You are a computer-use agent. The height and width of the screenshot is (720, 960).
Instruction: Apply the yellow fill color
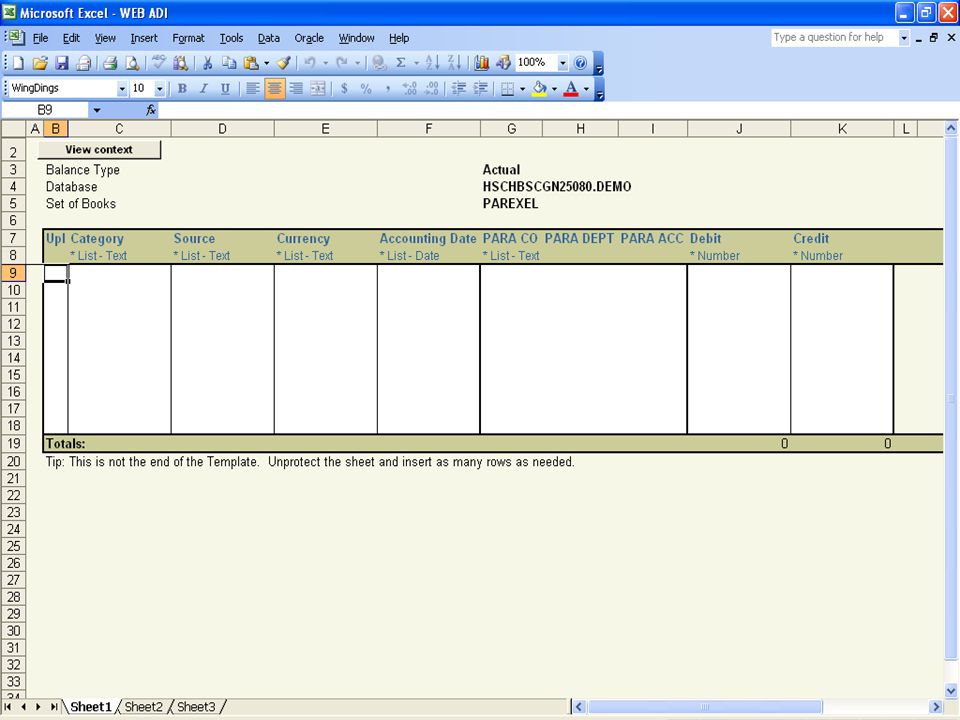click(539, 89)
